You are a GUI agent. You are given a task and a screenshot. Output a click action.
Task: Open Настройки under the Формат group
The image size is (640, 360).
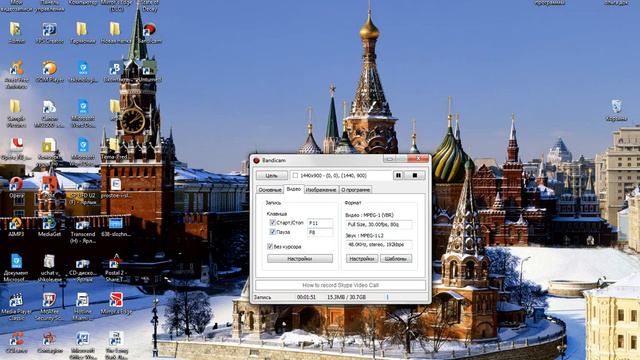click(362, 259)
